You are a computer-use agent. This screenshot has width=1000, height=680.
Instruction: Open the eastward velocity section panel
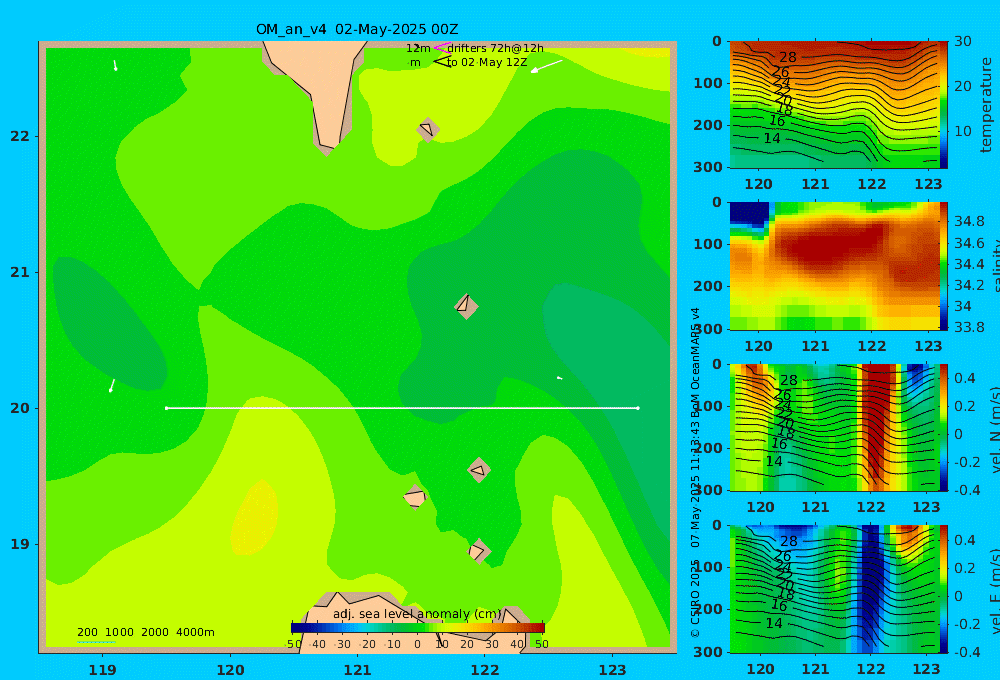click(834, 589)
